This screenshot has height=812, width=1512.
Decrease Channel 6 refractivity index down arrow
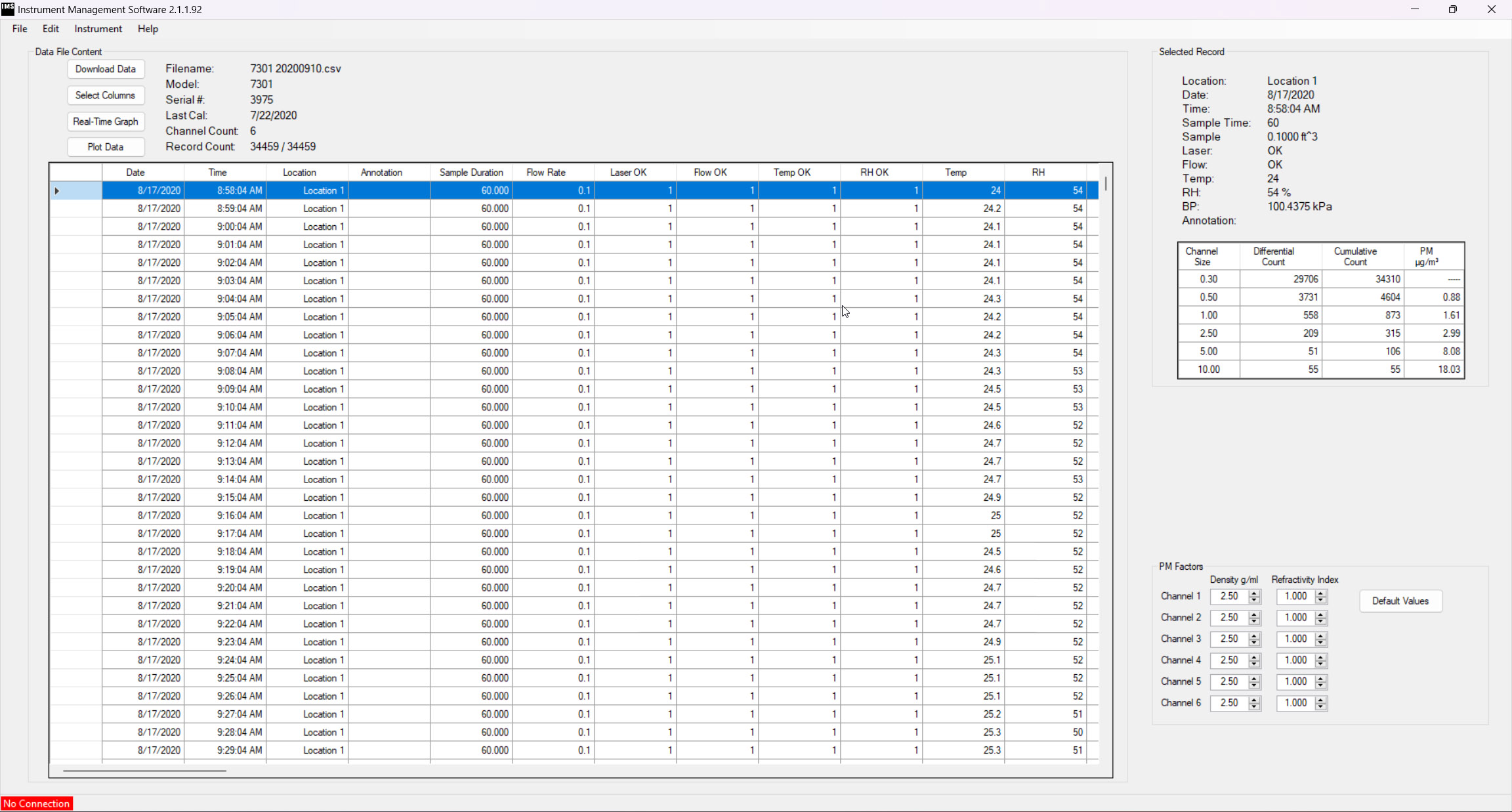click(1321, 706)
